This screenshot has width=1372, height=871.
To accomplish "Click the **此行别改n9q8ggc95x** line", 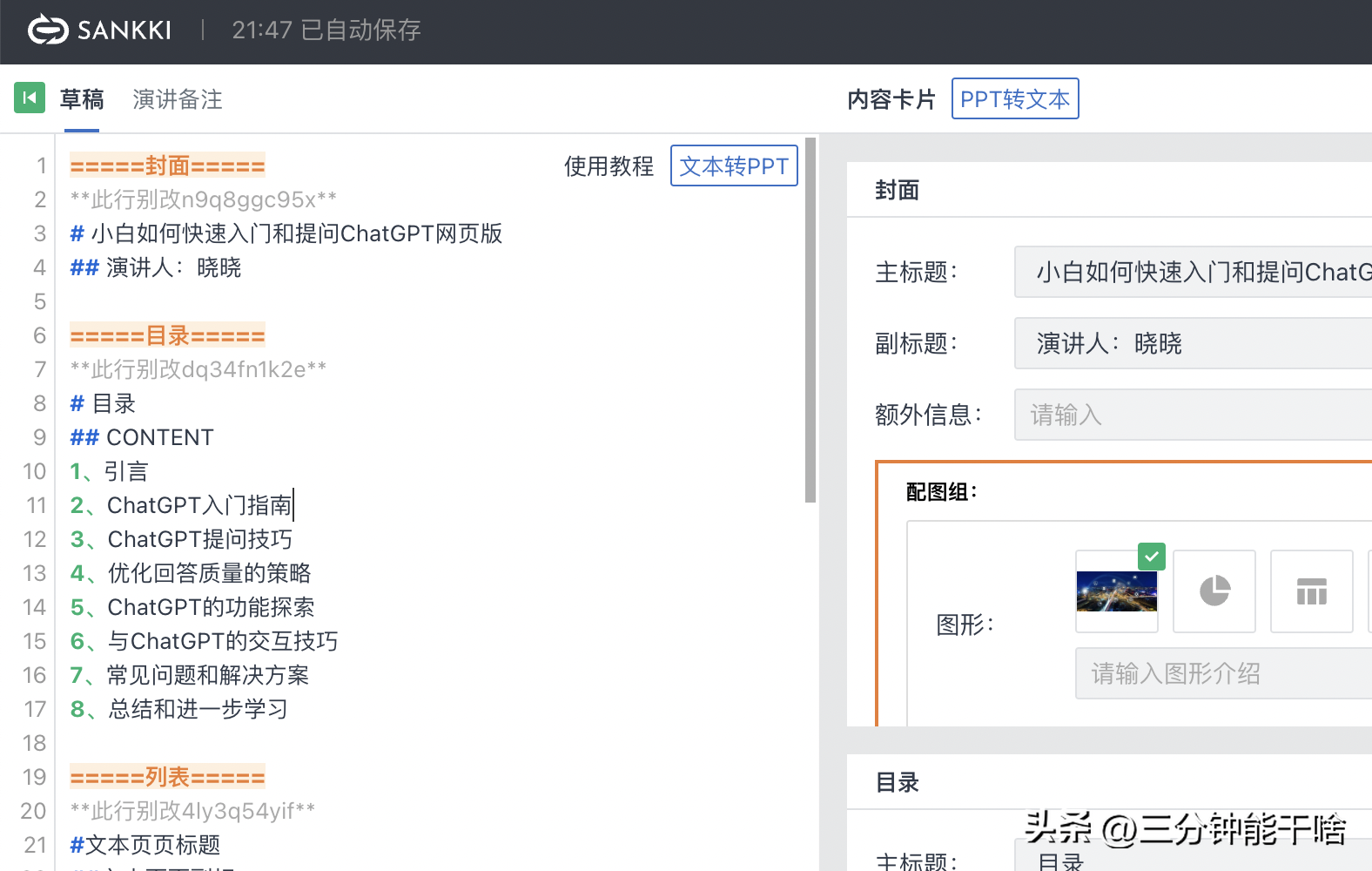I will pyautogui.click(x=204, y=199).
